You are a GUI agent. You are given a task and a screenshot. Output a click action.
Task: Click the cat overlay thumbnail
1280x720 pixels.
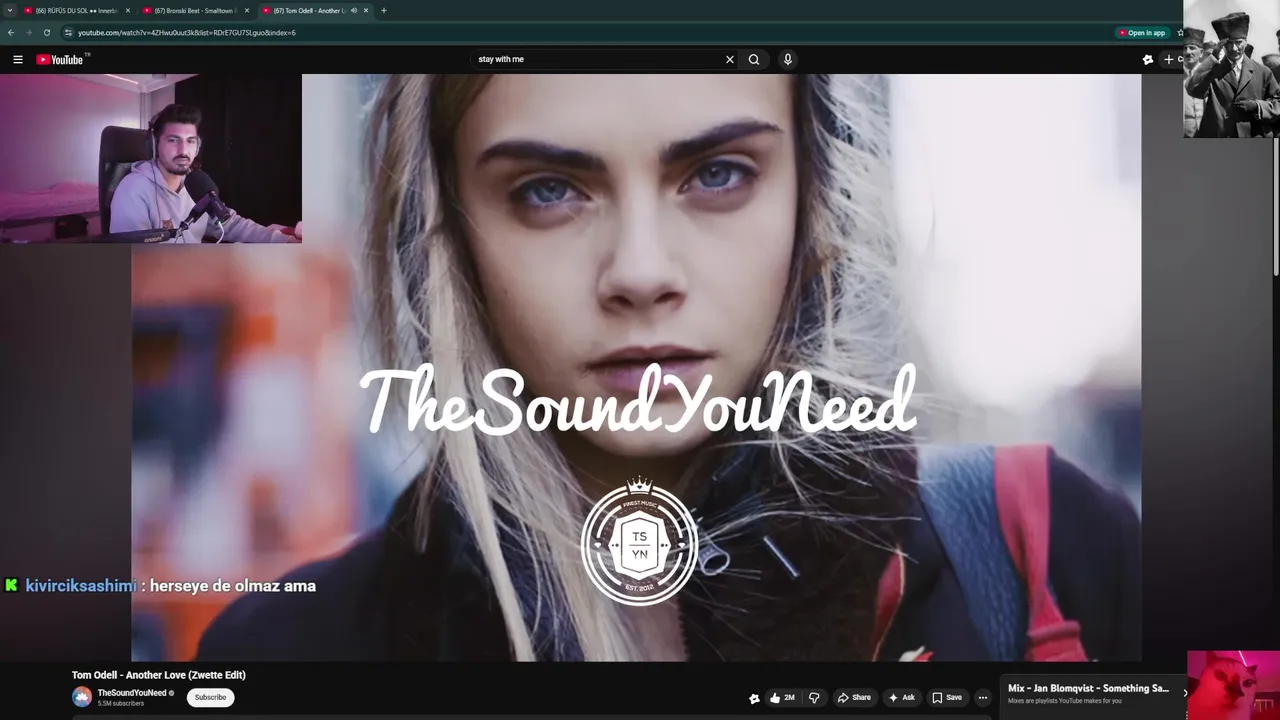(1233, 685)
